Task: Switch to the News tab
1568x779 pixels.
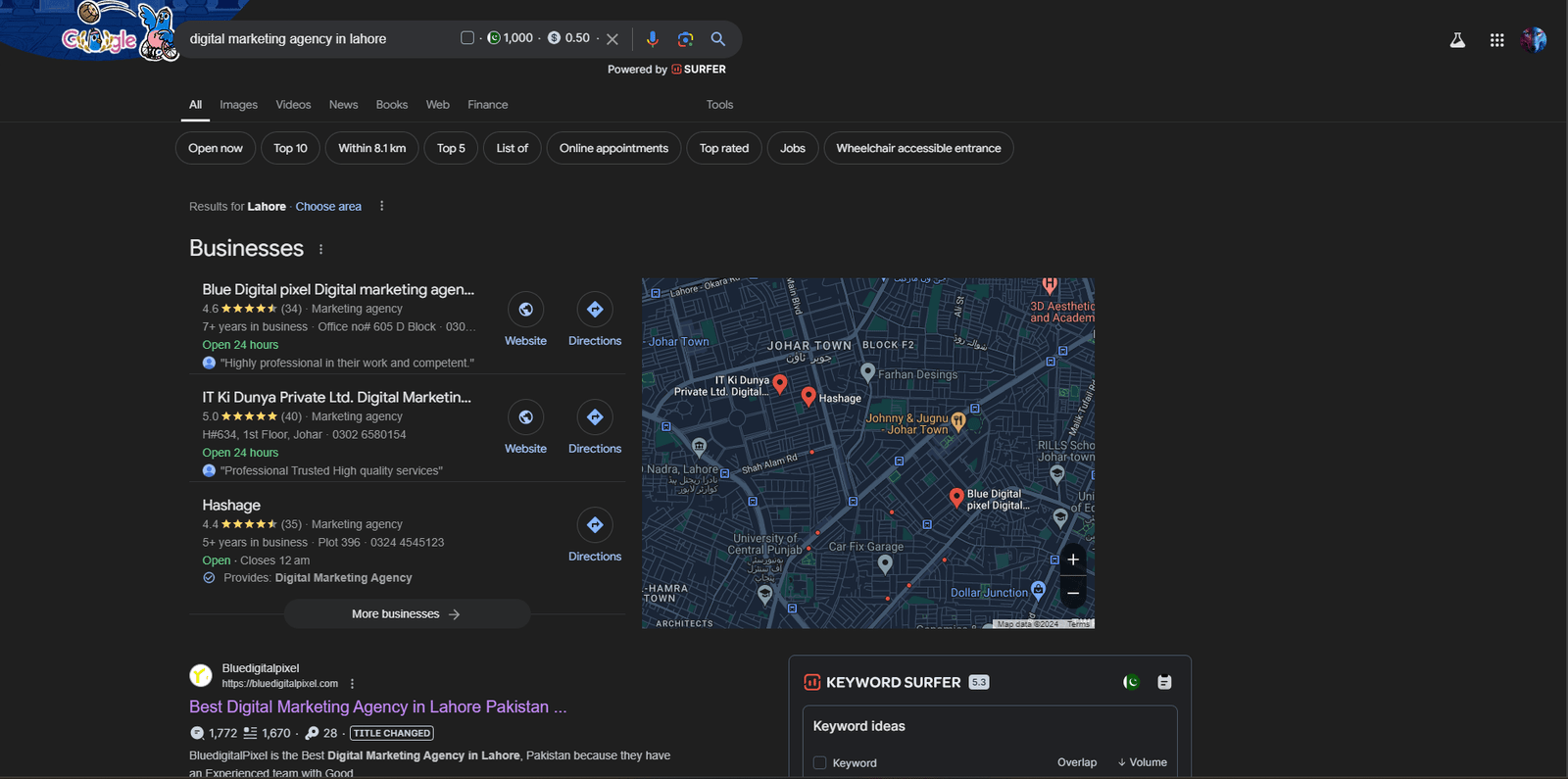Action: point(343,105)
